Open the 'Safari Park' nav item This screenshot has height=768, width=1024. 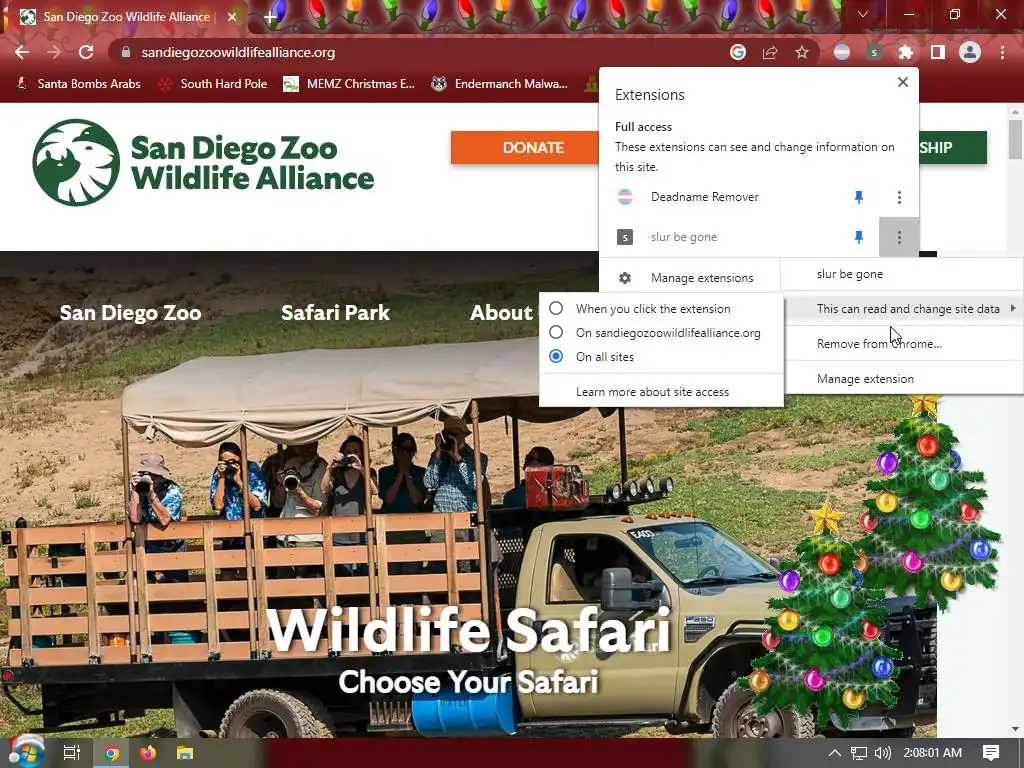[335, 313]
